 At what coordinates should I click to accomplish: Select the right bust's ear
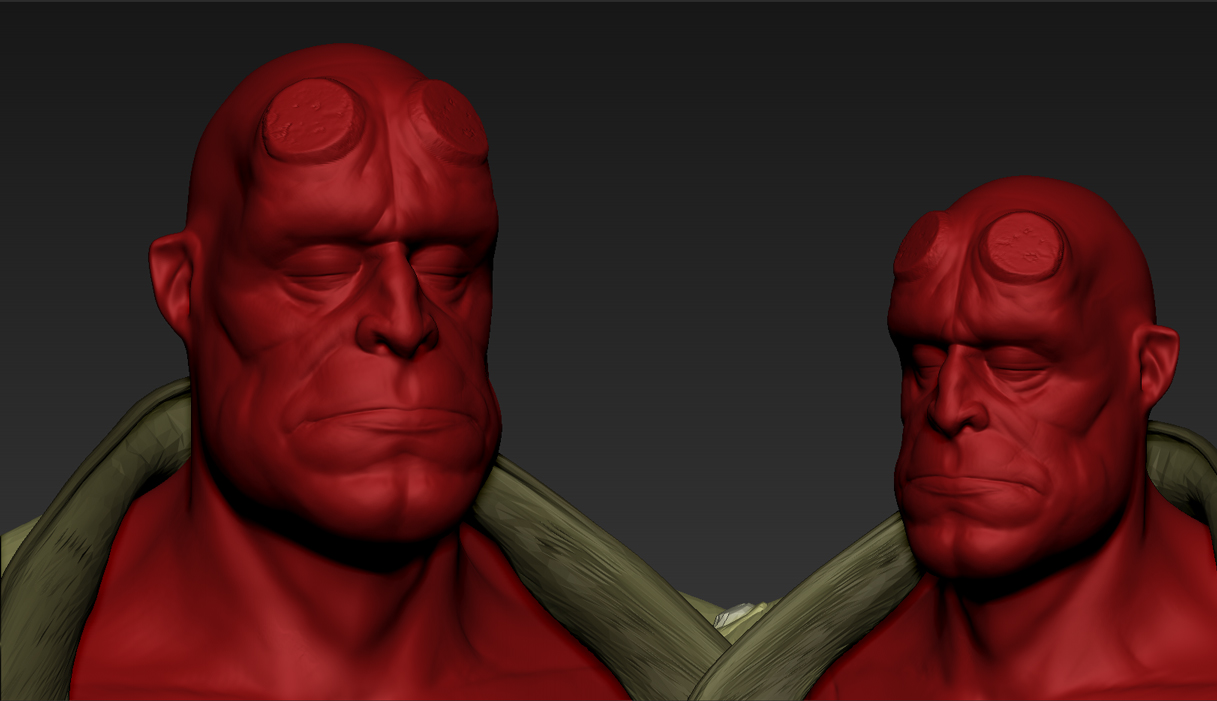click(x=1160, y=365)
